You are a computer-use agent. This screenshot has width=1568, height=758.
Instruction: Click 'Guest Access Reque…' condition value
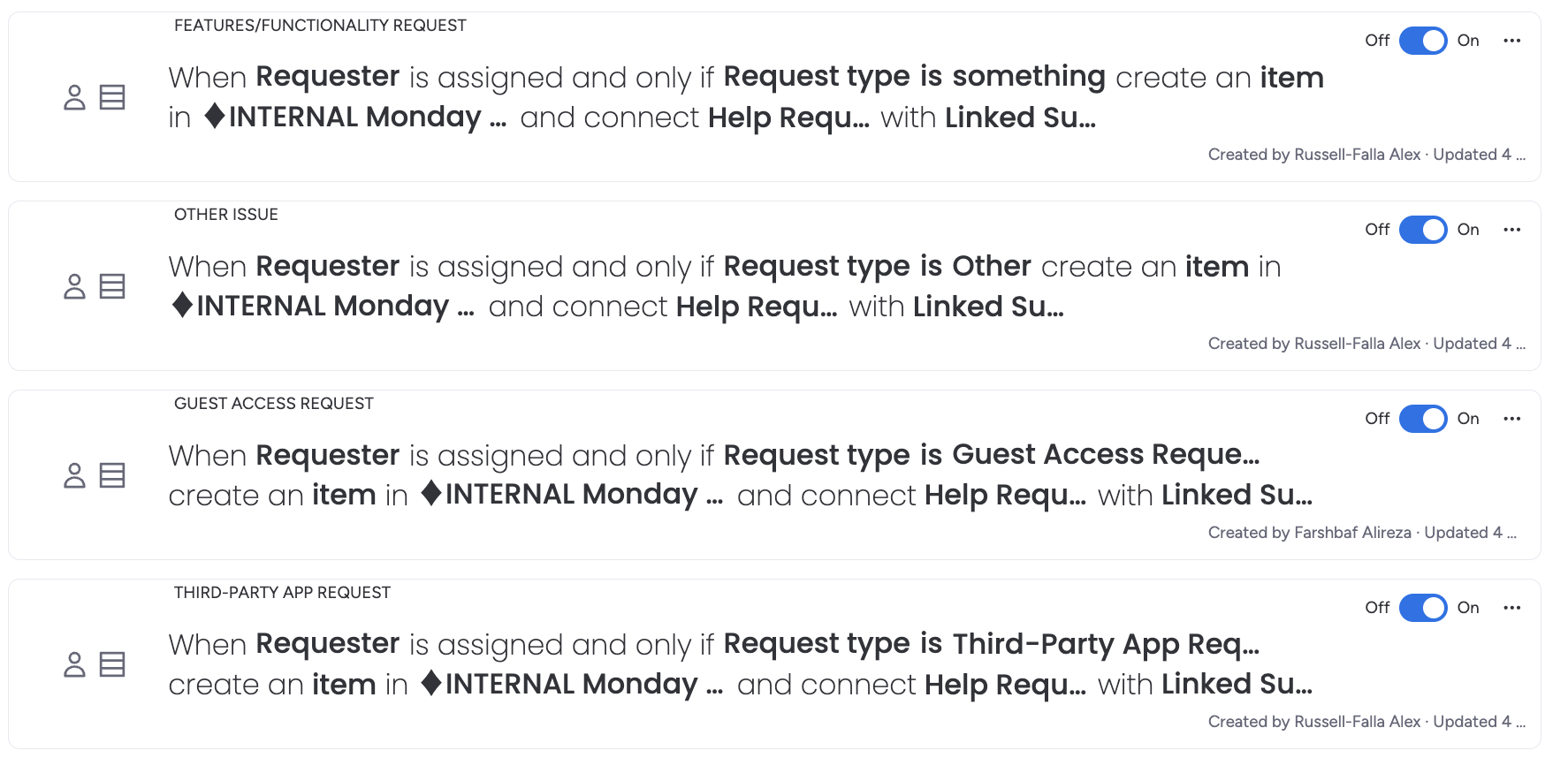pyautogui.click(x=1105, y=455)
